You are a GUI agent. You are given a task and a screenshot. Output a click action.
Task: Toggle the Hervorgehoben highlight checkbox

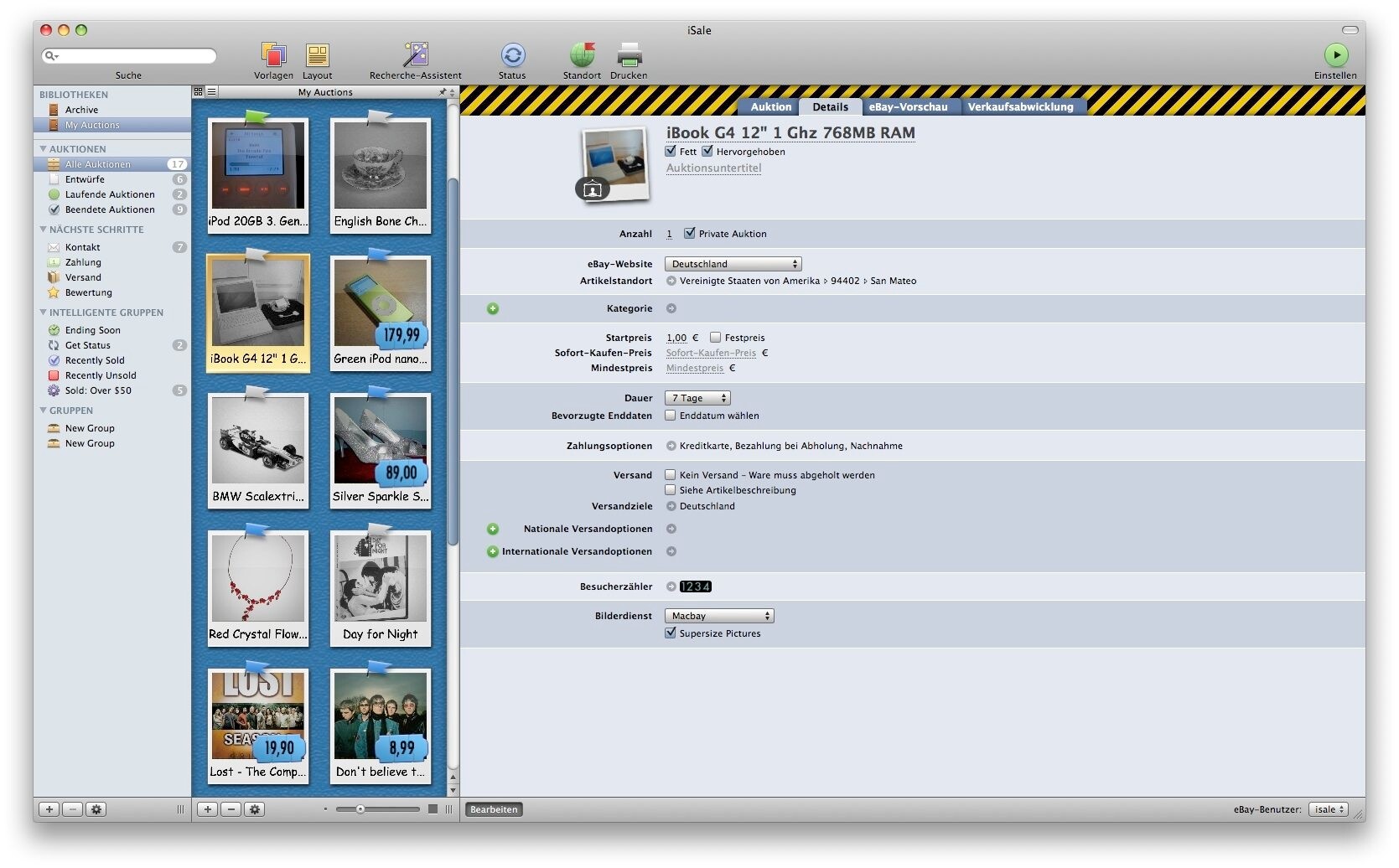pyautogui.click(x=707, y=152)
